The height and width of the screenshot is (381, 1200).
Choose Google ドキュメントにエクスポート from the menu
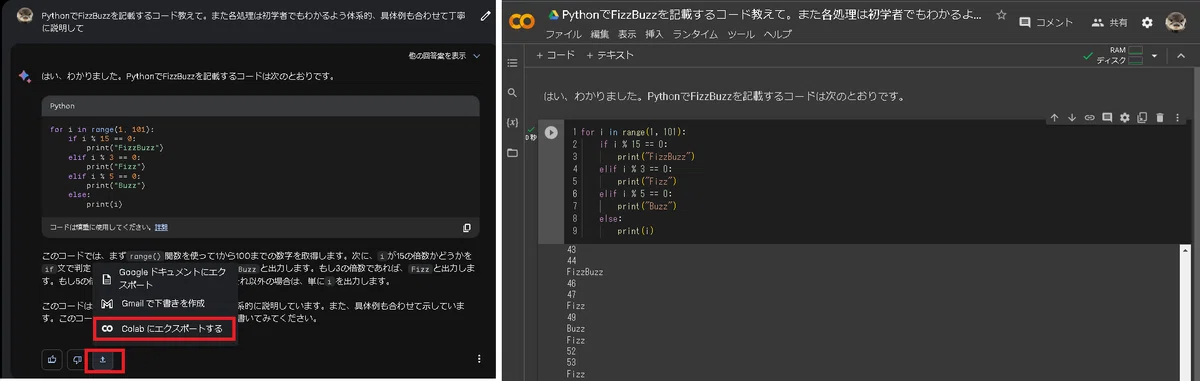coord(165,278)
